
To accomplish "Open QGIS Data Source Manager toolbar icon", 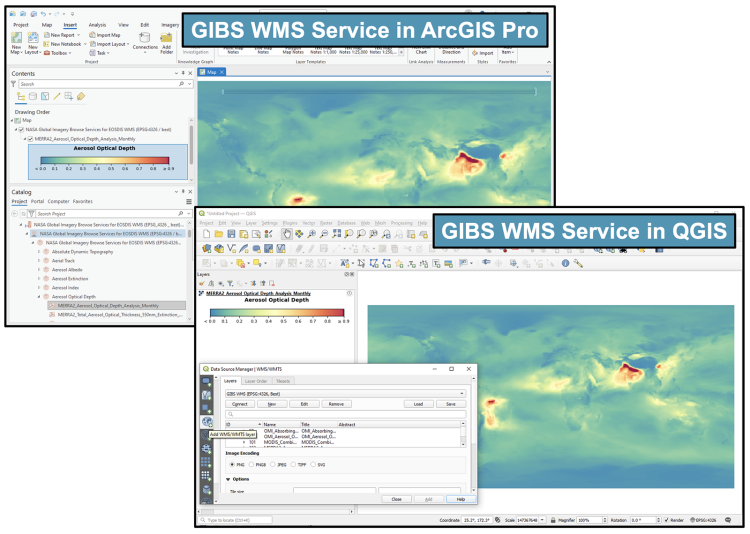I will [207, 248].
